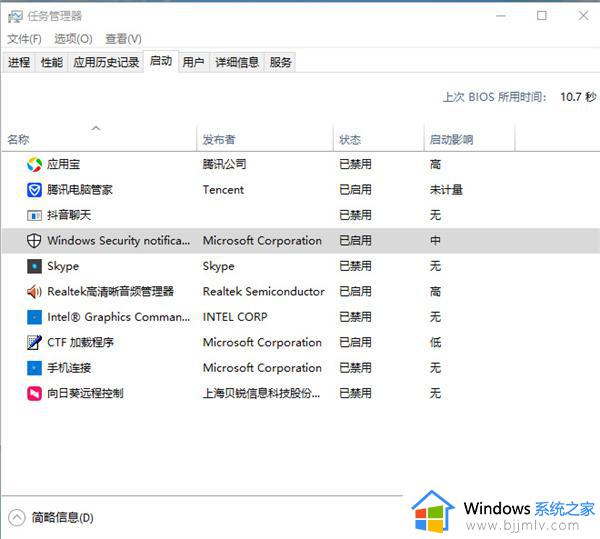
Task: Click the 高 impact in Realtek row
Action: 435,292
